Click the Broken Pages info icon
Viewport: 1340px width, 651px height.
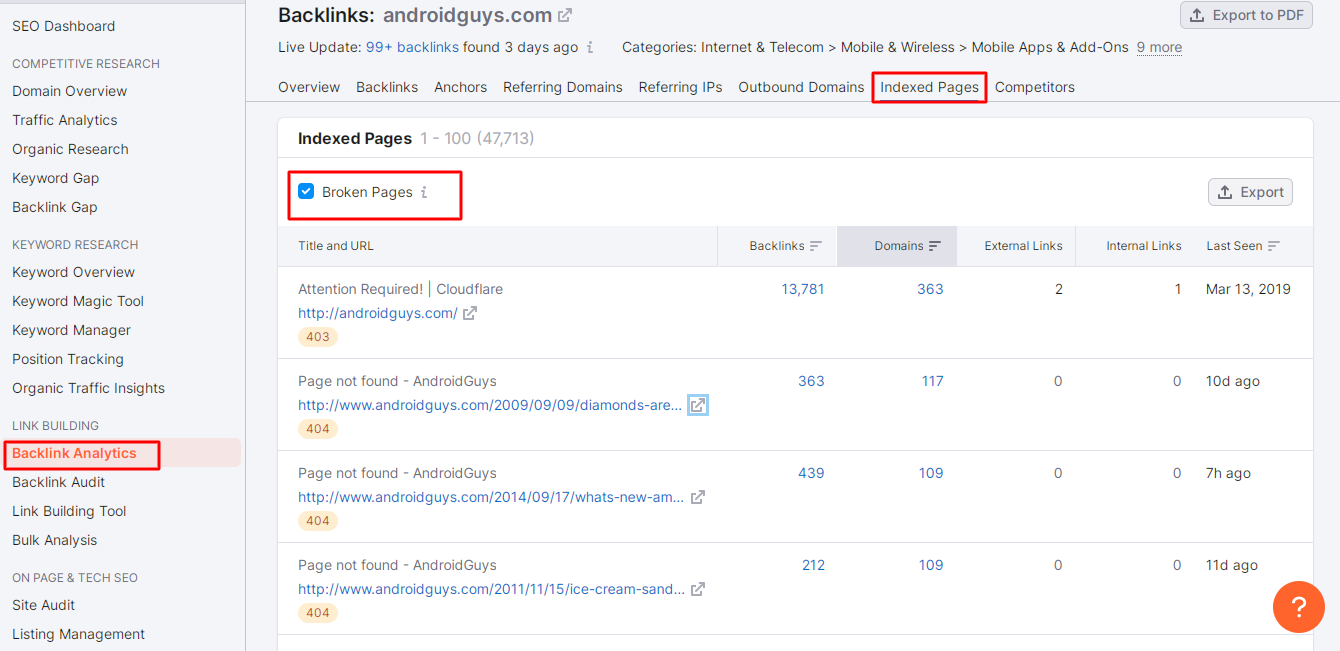pyautogui.click(x=424, y=192)
